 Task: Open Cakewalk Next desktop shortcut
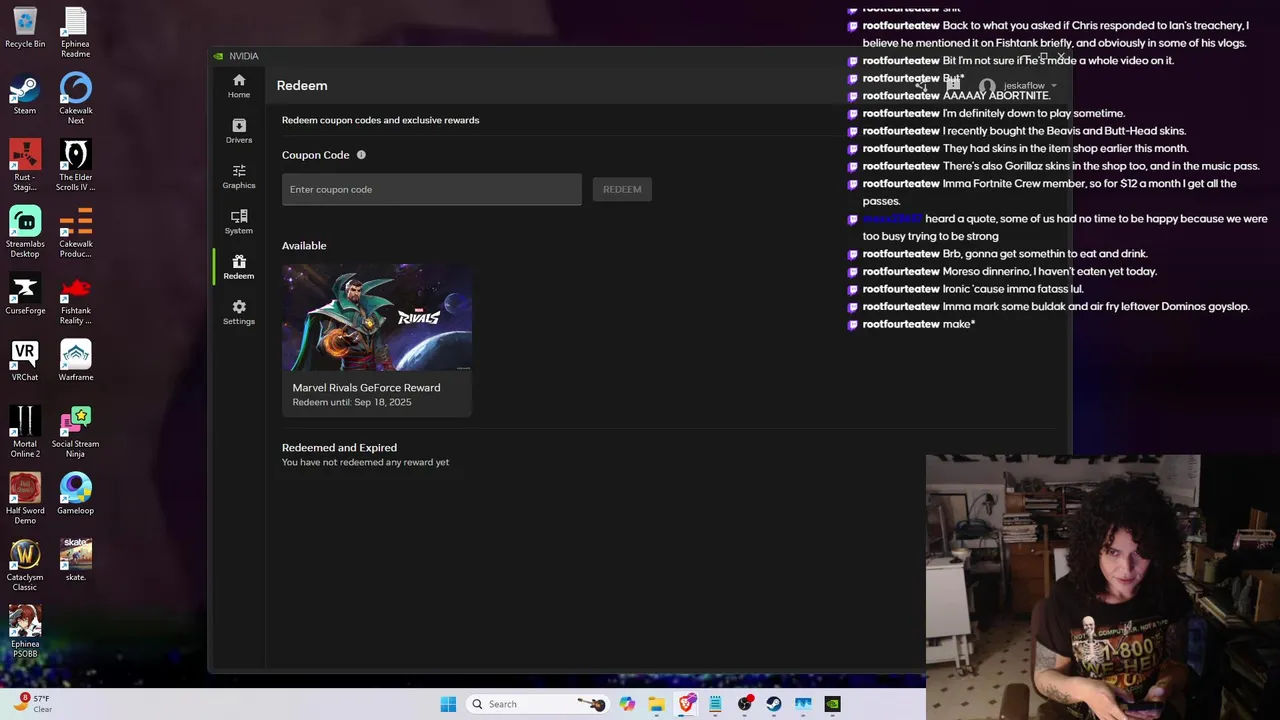pos(75,98)
